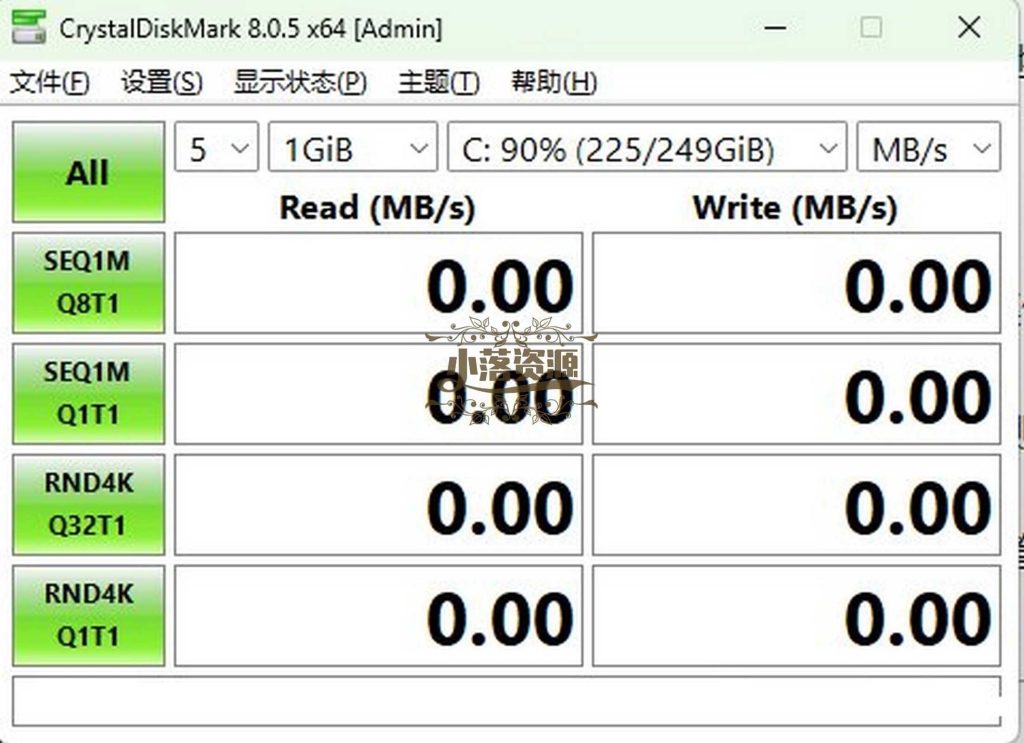The image size is (1024, 743).
Task: Expand the 1GiB test size dropdown
Action: (x=353, y=148)
